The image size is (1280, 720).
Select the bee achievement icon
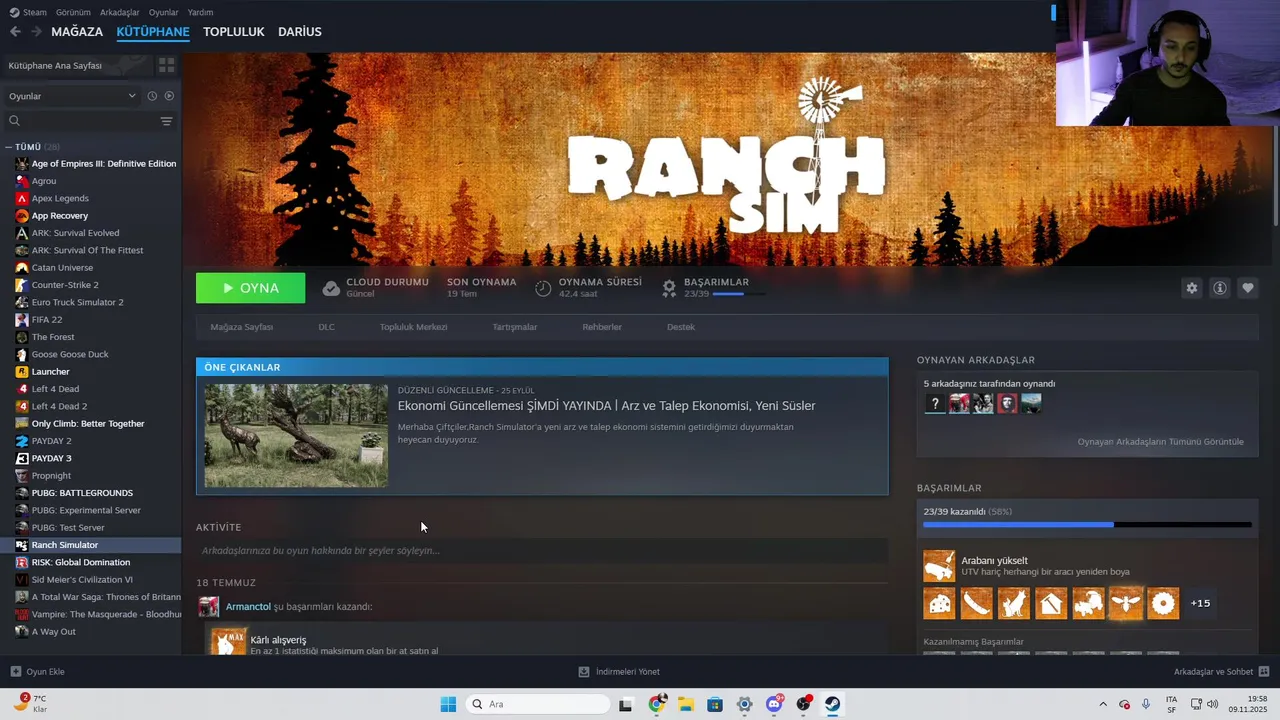click(x=1126, y=603)
